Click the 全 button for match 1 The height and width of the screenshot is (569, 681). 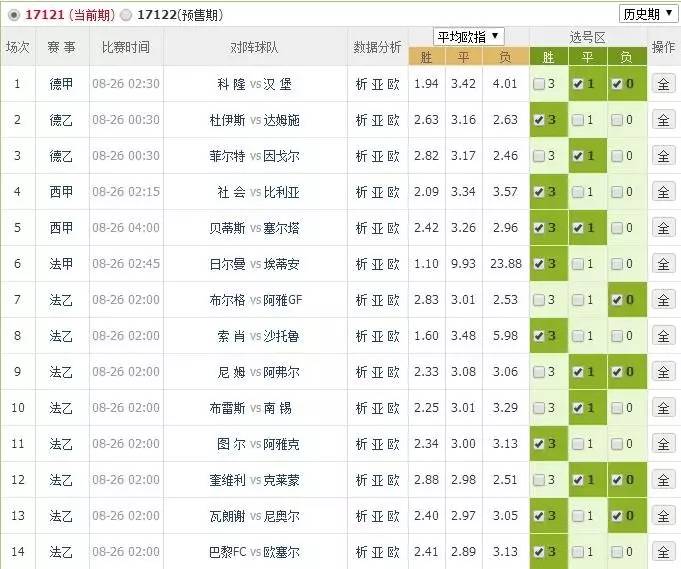pos(662,84)
